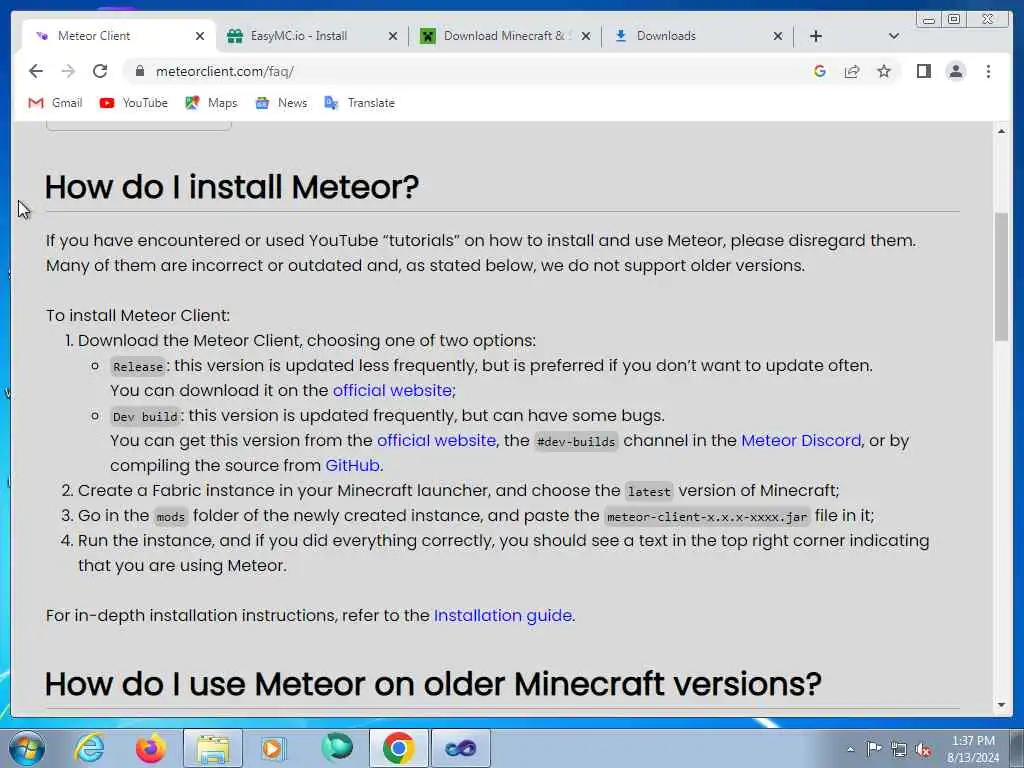The width and height of the screenshot is (1024, 768).
Task: Click the forward navigation arrow
Action: pyautogui.click(x=68, y=71)
